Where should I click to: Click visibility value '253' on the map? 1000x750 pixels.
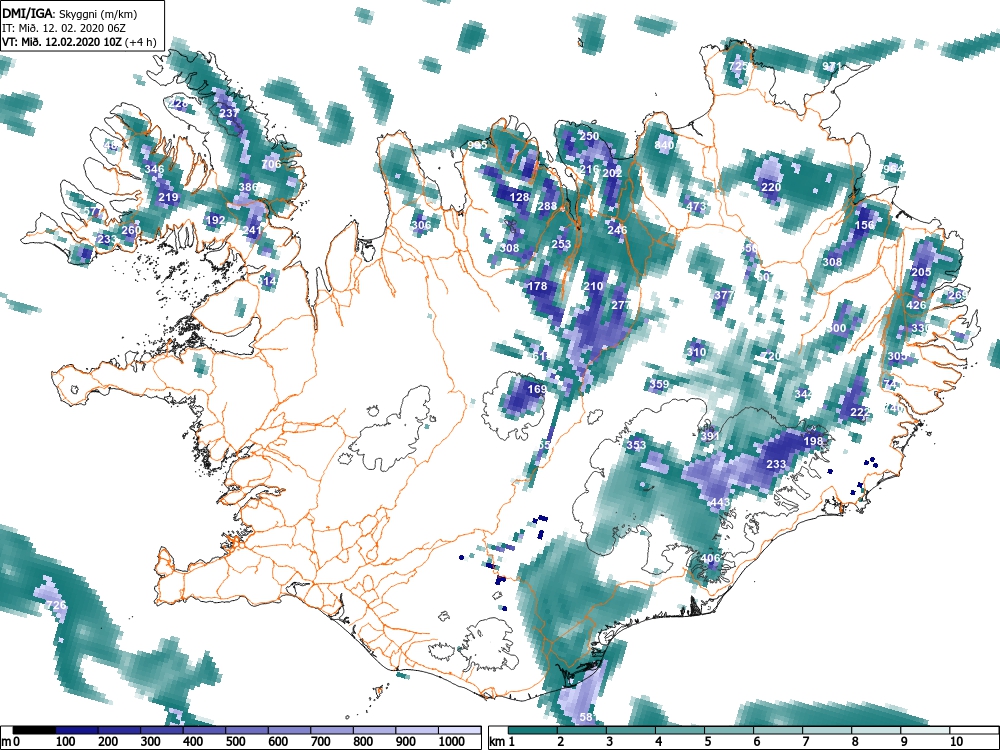click(561, 244)
